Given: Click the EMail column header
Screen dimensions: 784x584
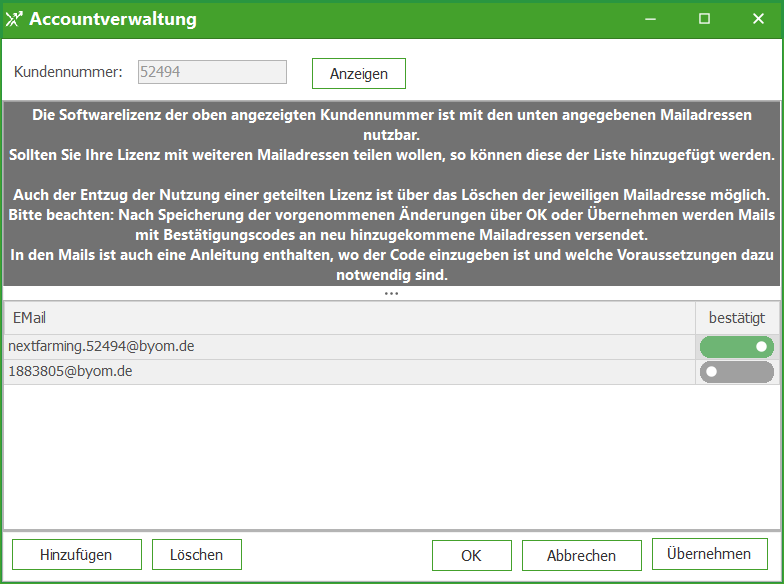Looking at the screenshot, I should coord(349,318).
